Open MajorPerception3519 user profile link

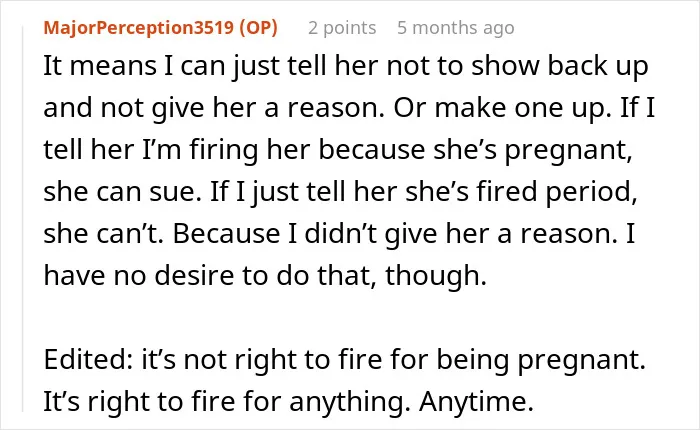[138, 28]
